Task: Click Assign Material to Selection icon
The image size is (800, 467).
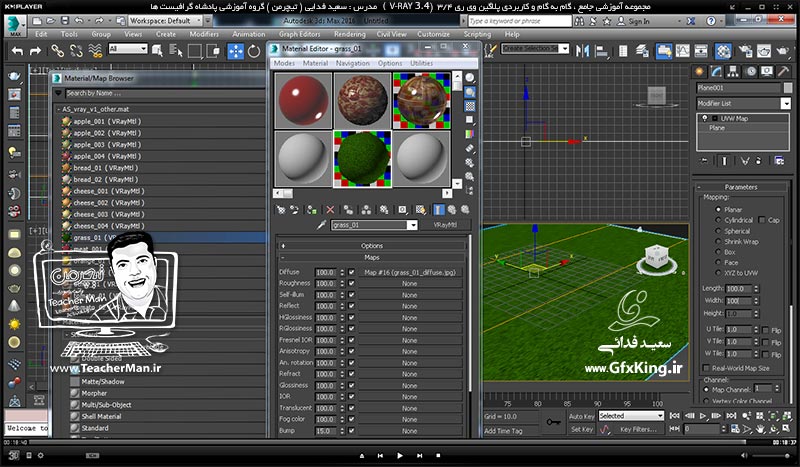Action: pos(312,210)
